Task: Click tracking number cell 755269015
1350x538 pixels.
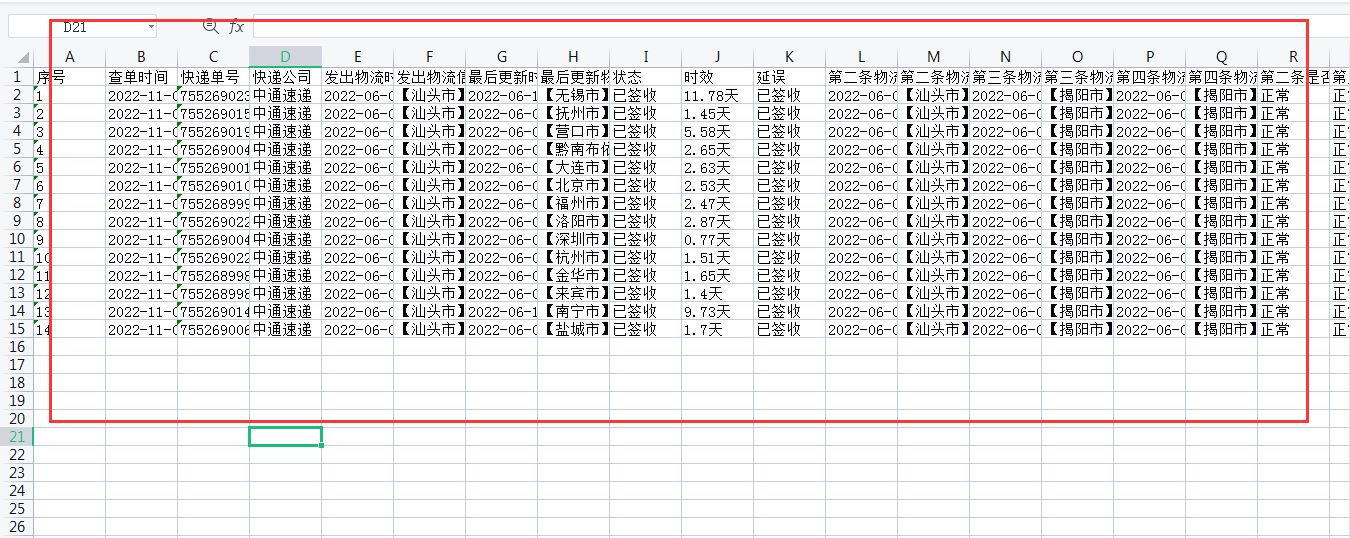Action: pos(213,113)
